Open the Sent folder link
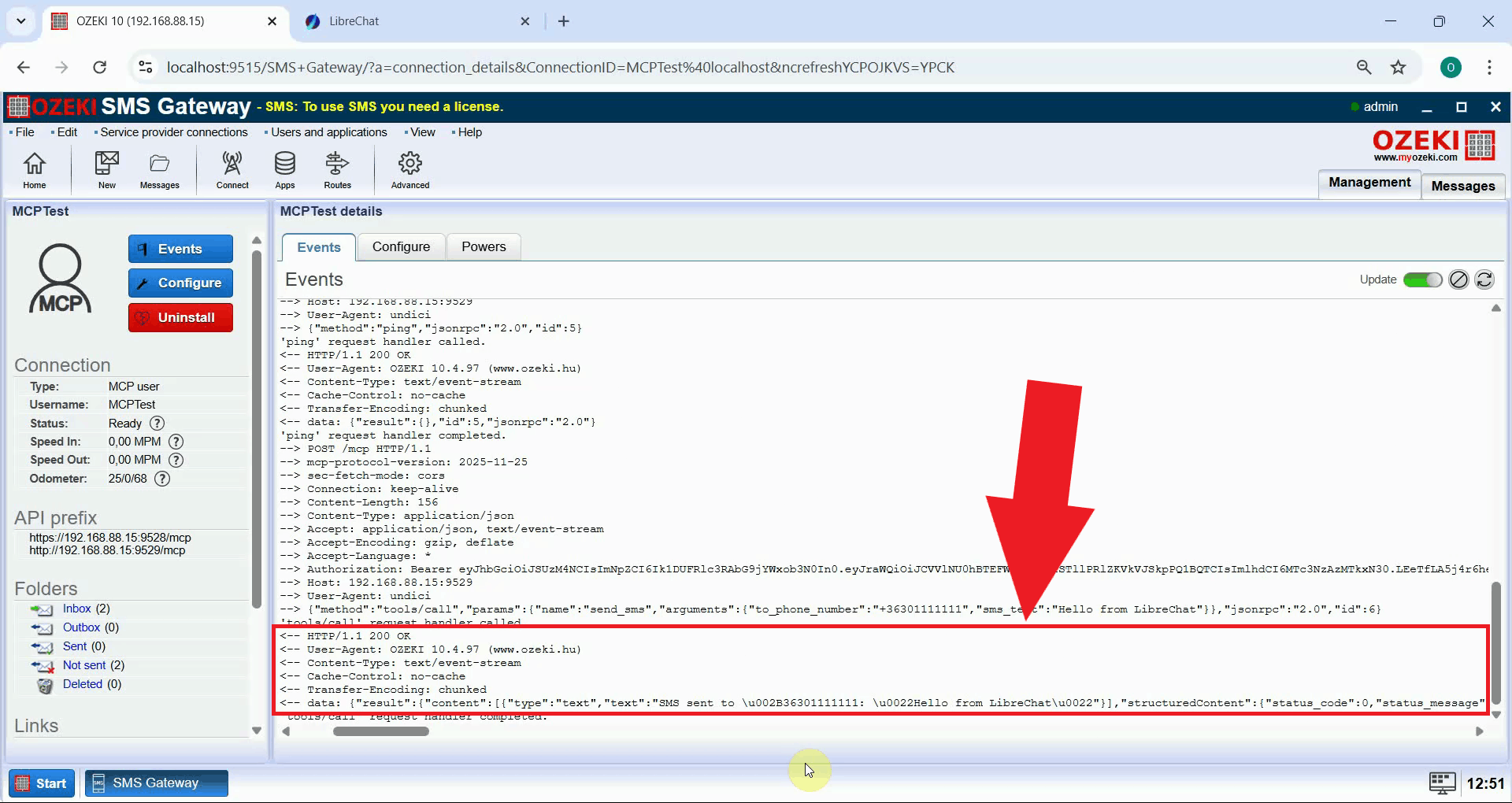Image resolution: width=1512 pixels, height=803 pixels. pos(75,646)
